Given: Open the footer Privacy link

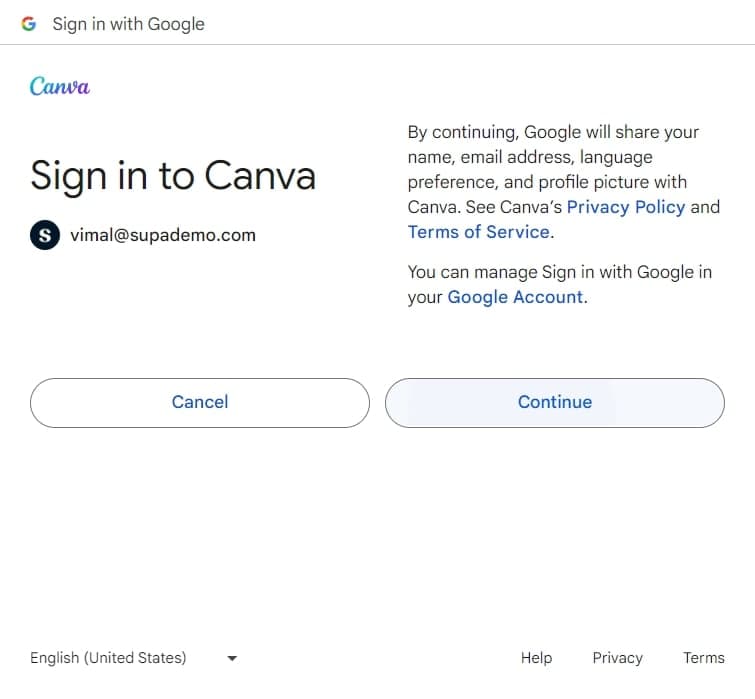Looking at the screenshot, I should tap(617, 658).
